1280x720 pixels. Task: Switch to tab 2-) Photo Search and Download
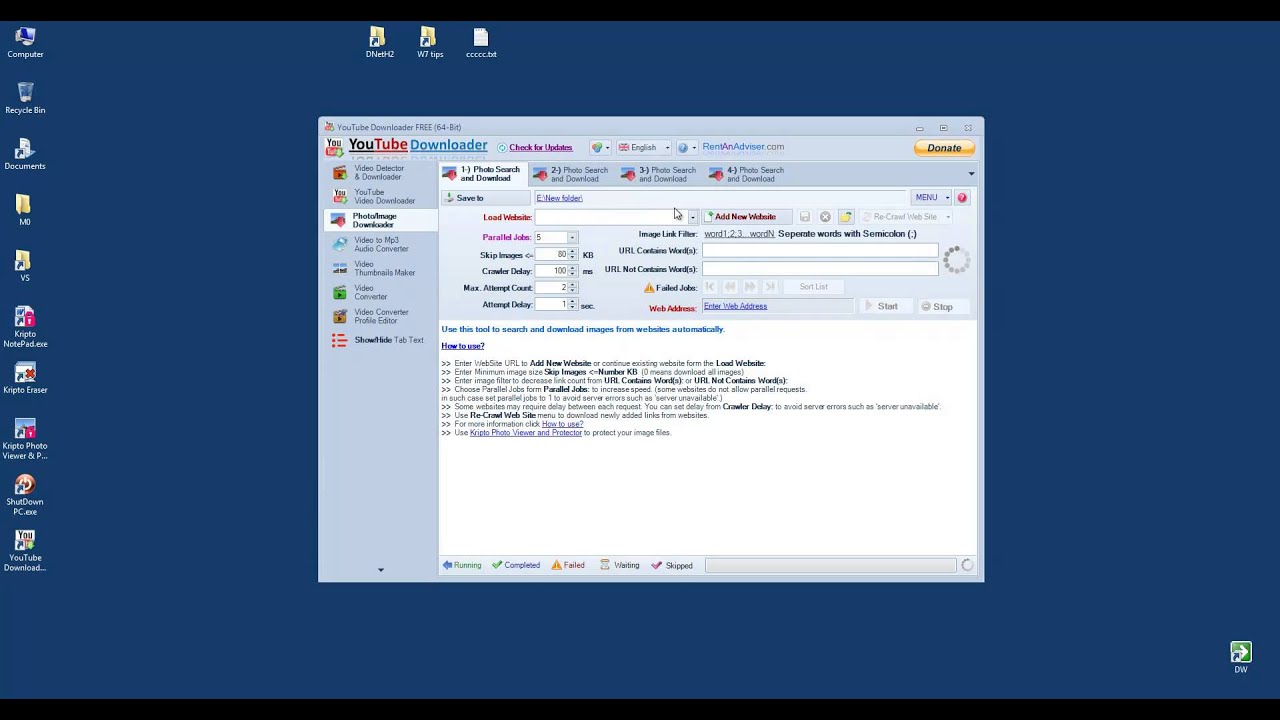click(x=571, y=174)
